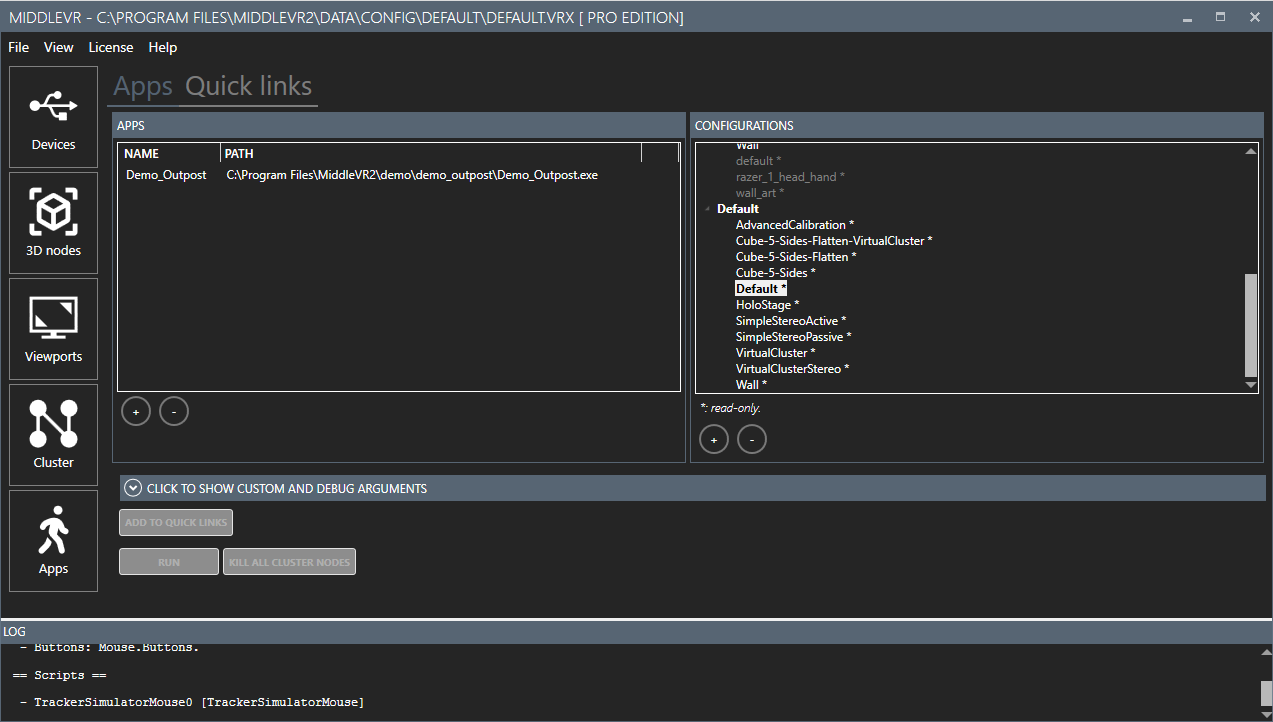This screenshot has width=1273, height=722.
Task: Sort apps by PATH column header
Action: (x=431, y=153)
